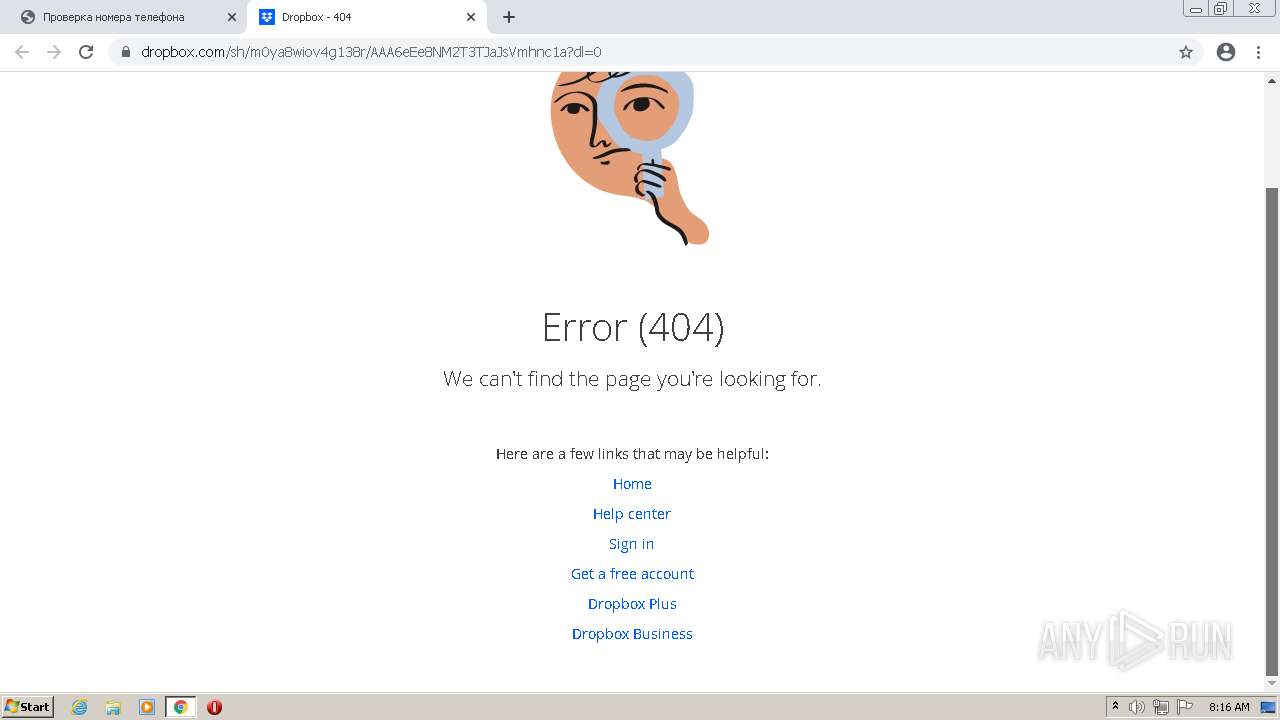This screenshot has width=1280, height=720.
Task: Click the Chrome taskbar icon
Action: pos(180,707)
